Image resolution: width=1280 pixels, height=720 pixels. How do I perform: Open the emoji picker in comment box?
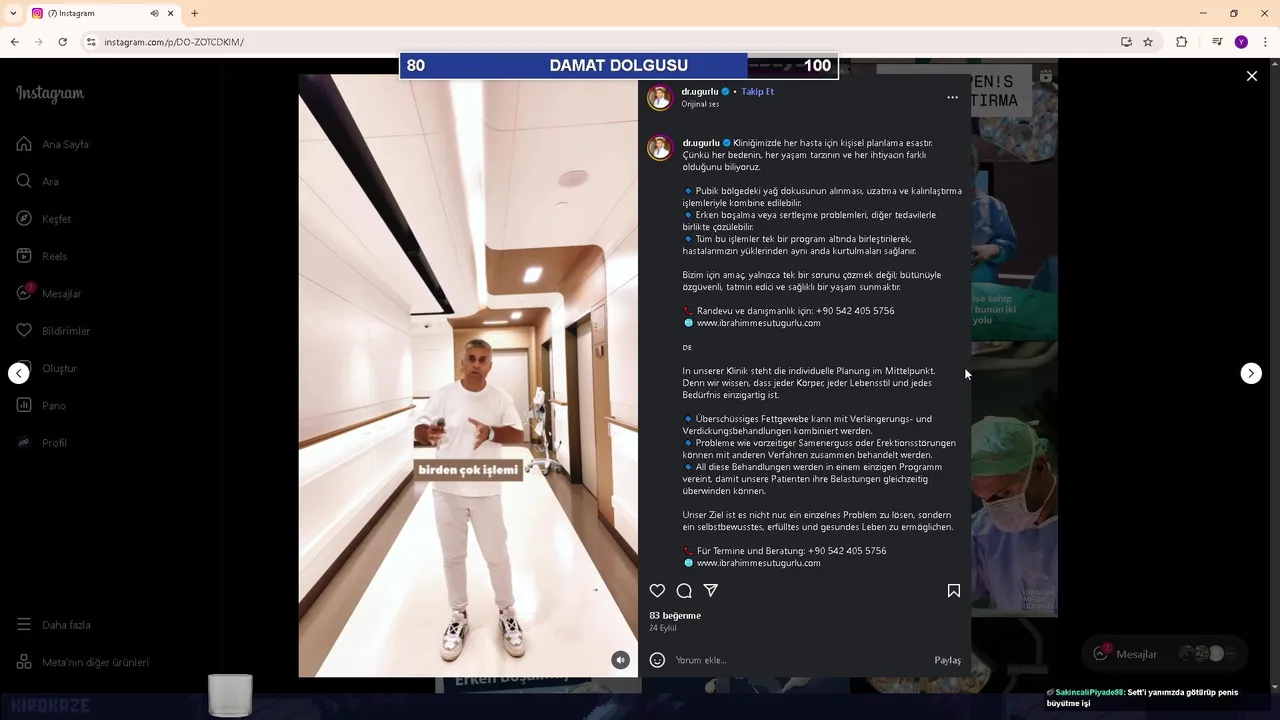pos(657,660)
